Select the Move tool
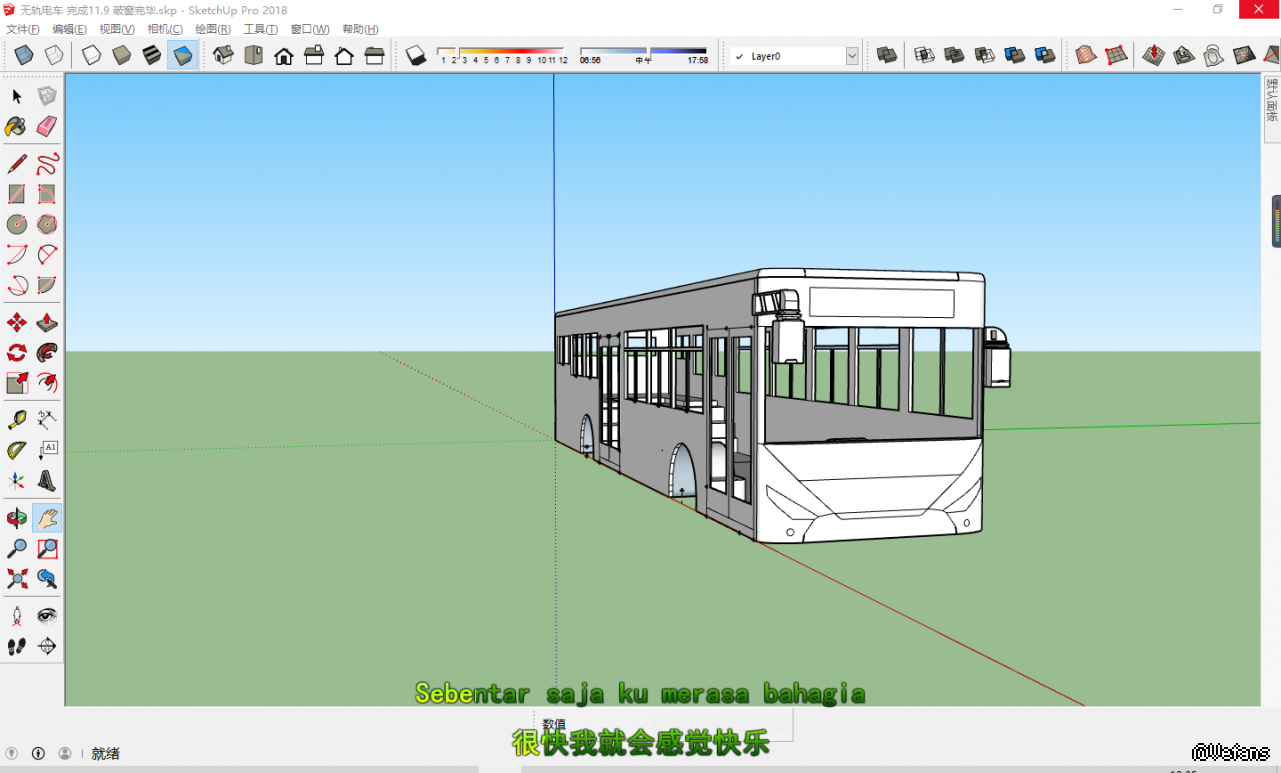1281x773 pixels. click(17, 322)
